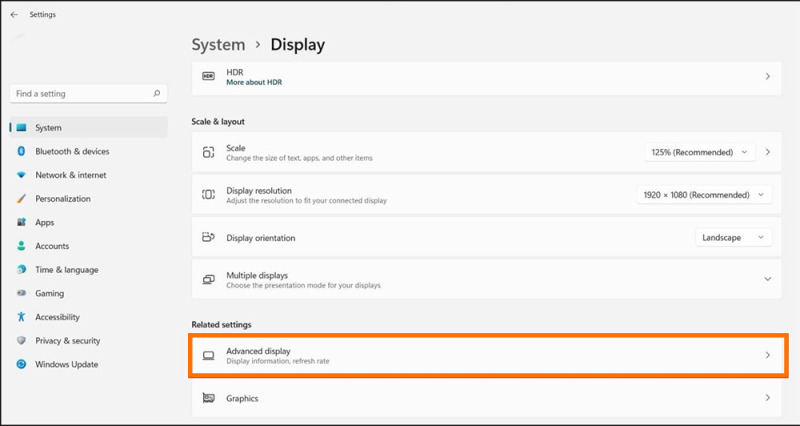Click the Privacy & security shield icon
This screenshot has height=426, width=800.
point(21,341)
